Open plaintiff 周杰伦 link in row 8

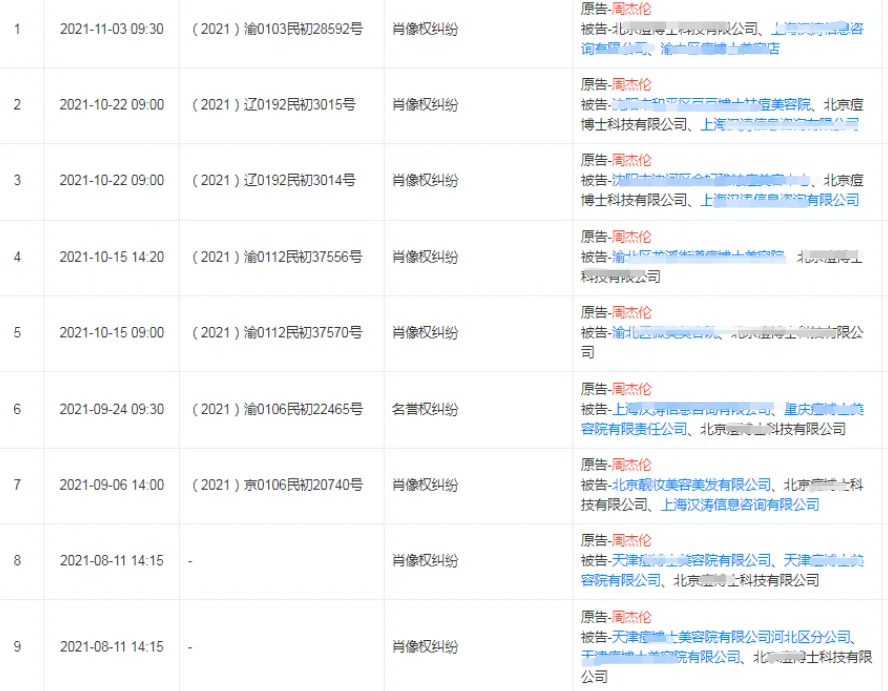(631, 540)
